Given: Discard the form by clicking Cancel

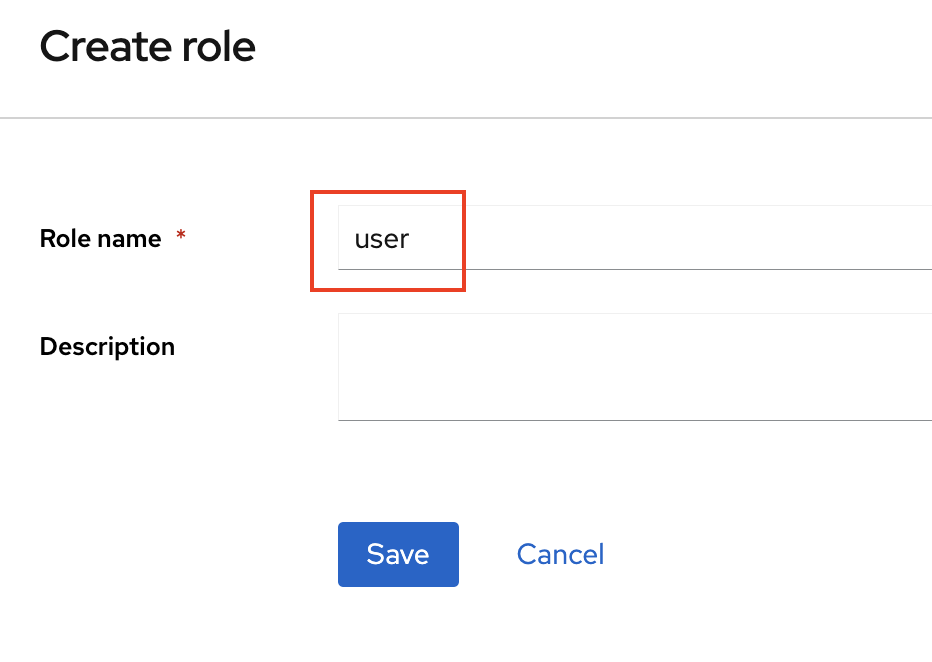Looking at the screenshot, I should click(560, 554).
